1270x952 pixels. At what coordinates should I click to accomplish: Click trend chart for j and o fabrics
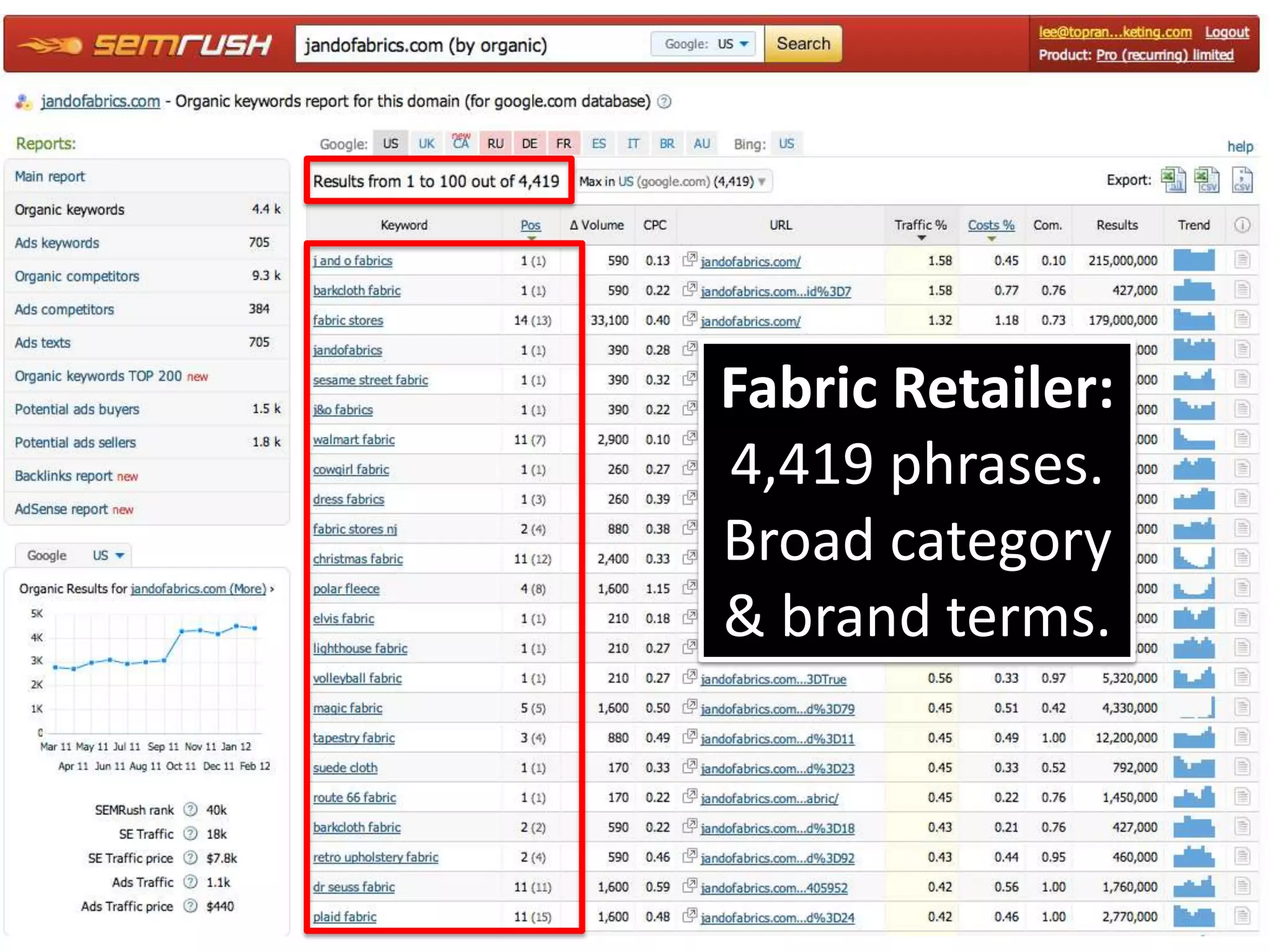point(1194,260)
